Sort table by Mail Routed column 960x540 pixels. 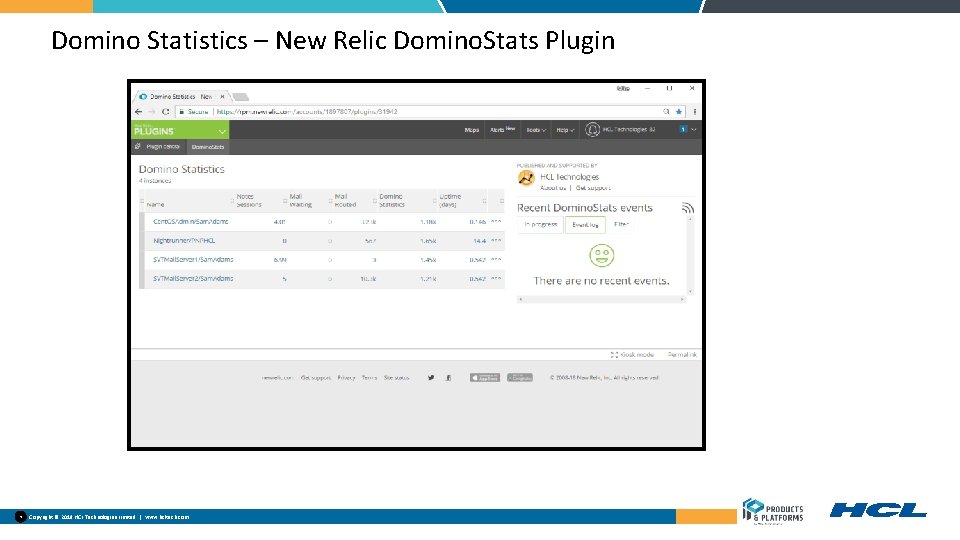(x=345, y=200)
